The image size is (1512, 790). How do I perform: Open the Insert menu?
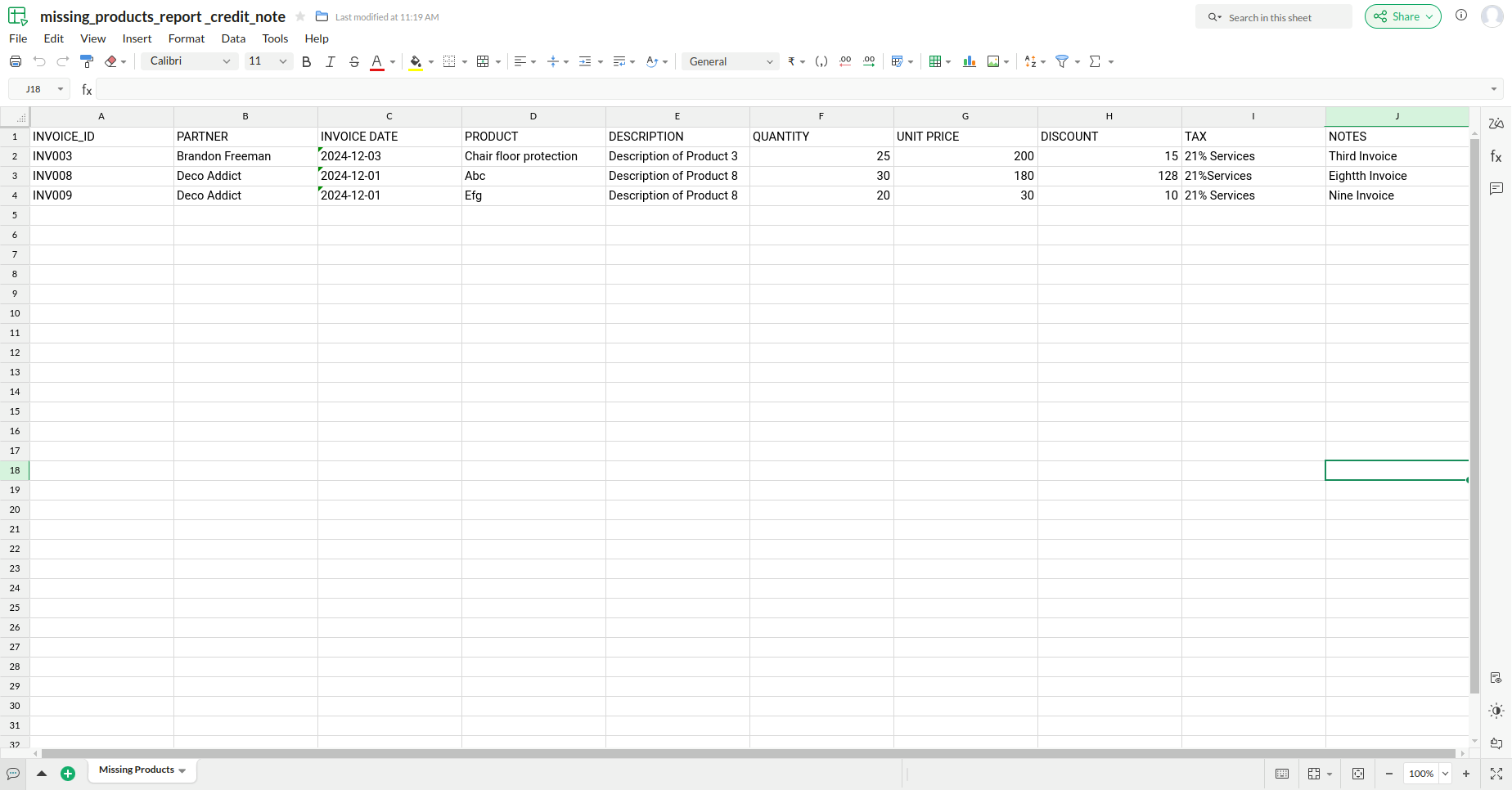(137, 38)
